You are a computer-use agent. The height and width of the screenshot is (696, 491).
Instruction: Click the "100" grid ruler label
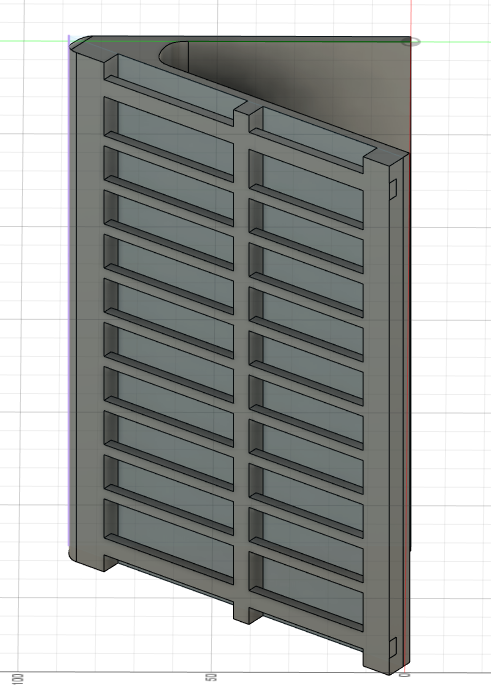[x=19, y=679]
